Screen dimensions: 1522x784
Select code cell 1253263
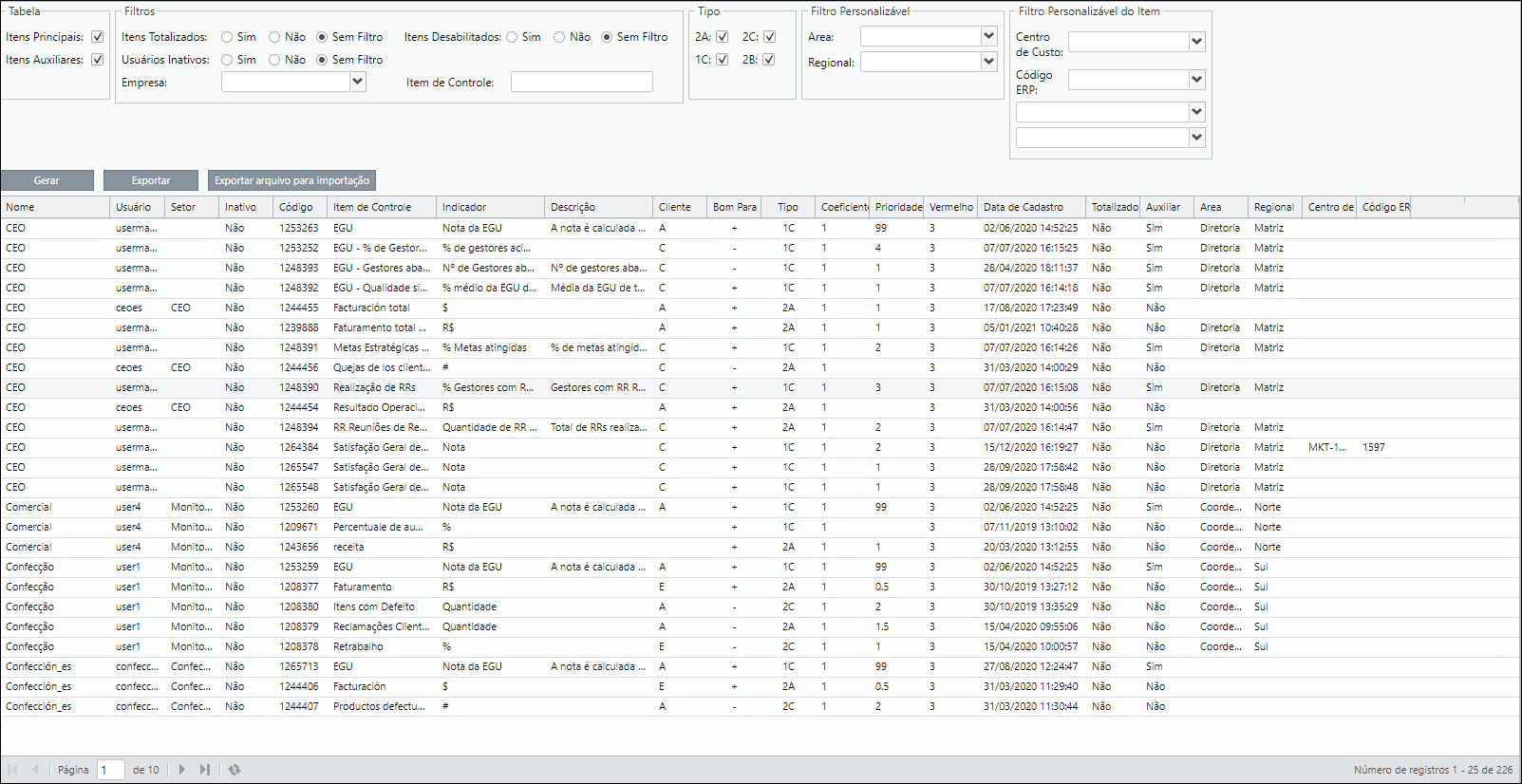[x=299, y=228]
